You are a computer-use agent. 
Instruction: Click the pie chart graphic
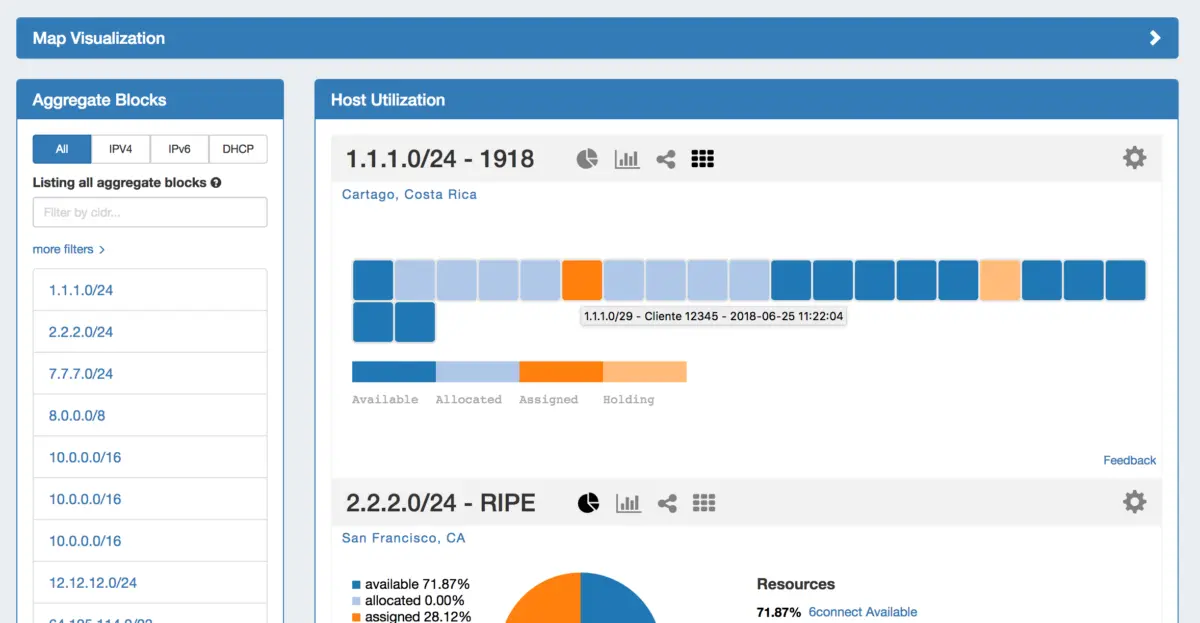pyautogui.click(x=580, y=598)
